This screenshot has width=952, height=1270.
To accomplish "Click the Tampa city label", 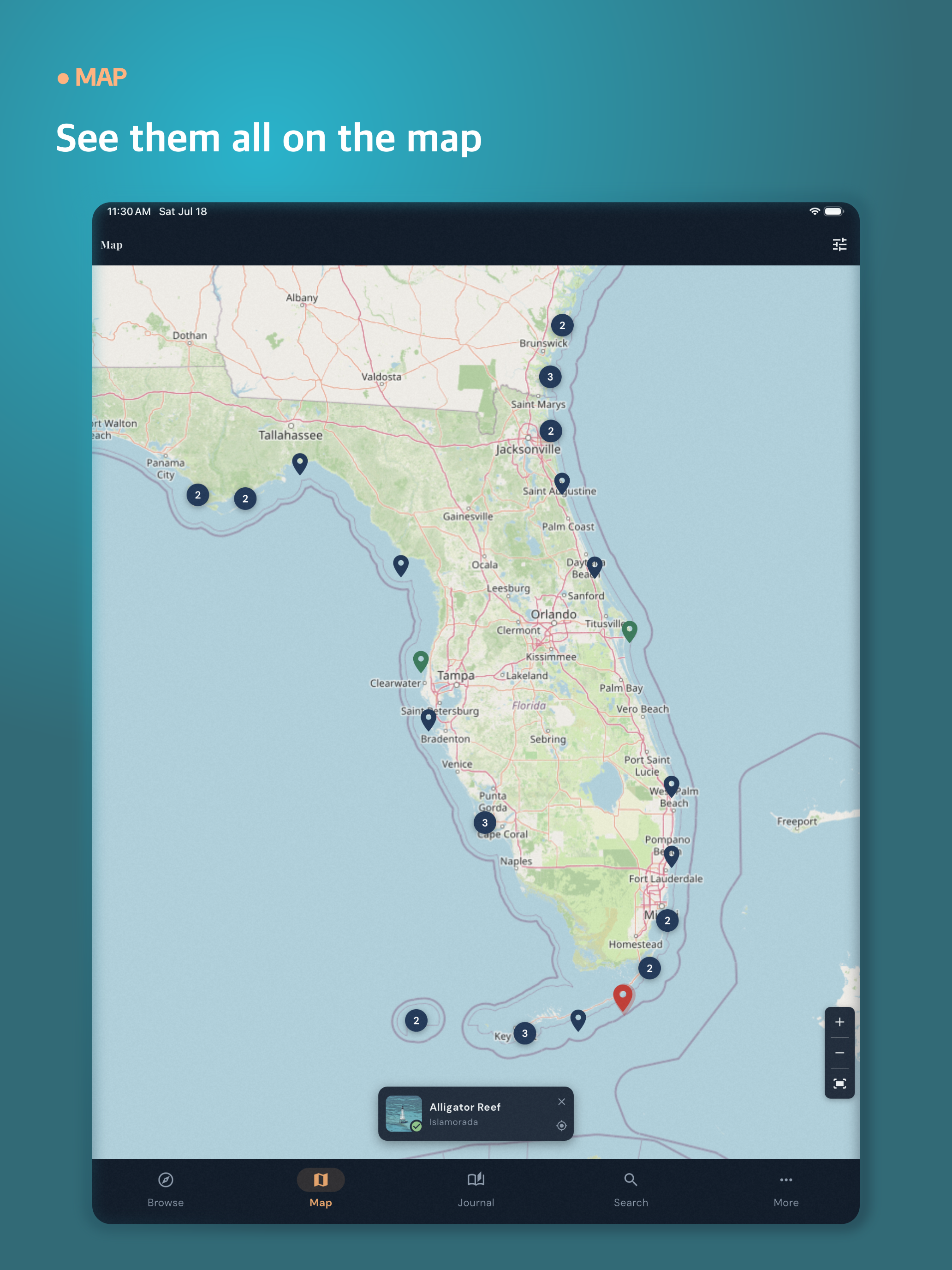I will click(456, 676).
